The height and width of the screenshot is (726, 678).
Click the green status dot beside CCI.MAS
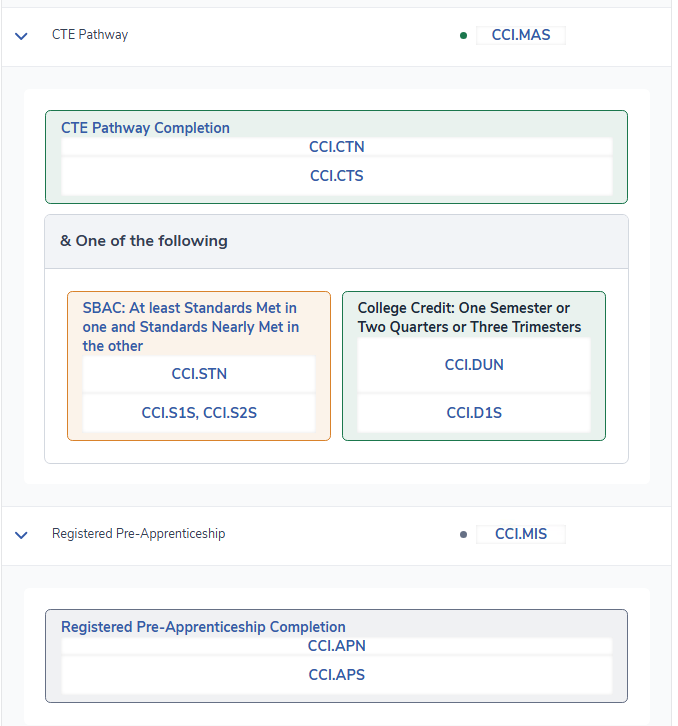(463, 36)
